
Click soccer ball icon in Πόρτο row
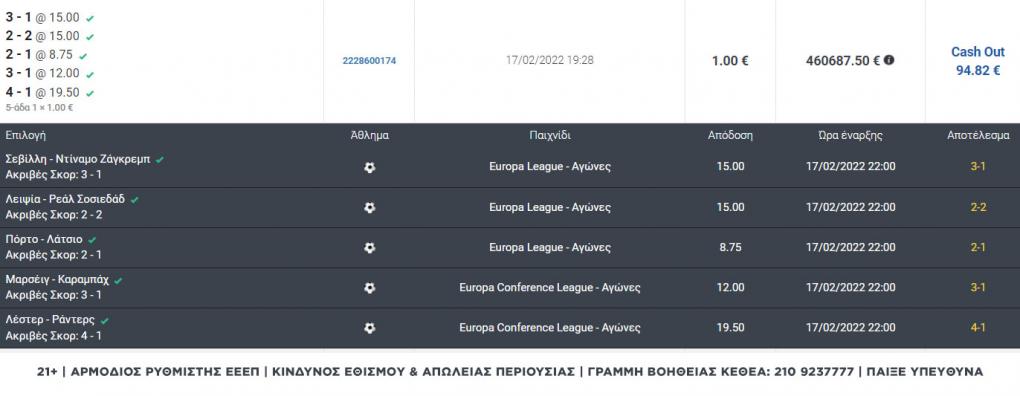pyautogui.click(x=369, y=248)
